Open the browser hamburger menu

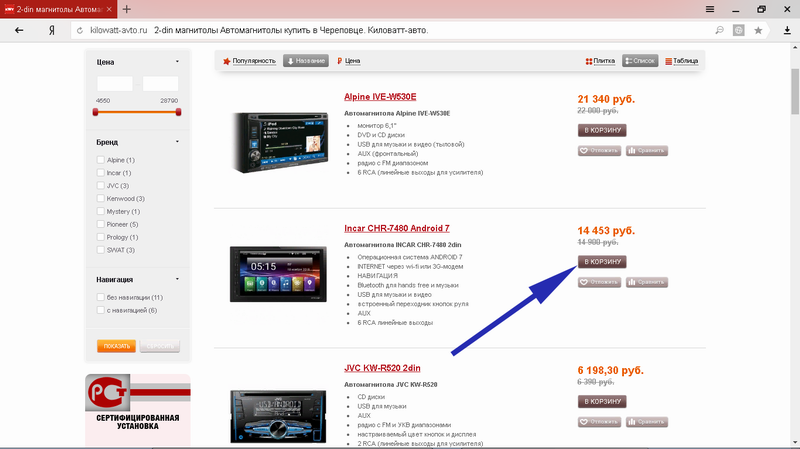click(710, 9)
